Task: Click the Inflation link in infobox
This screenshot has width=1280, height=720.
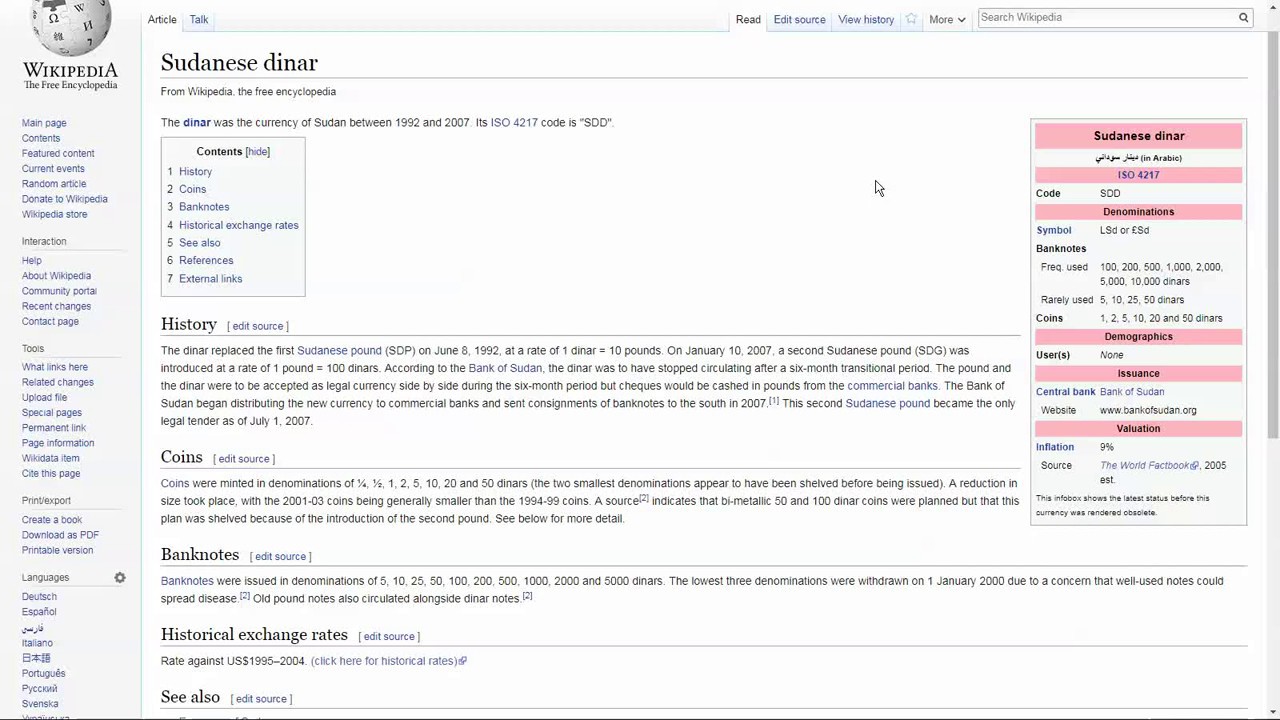Action: (1055, 447)
